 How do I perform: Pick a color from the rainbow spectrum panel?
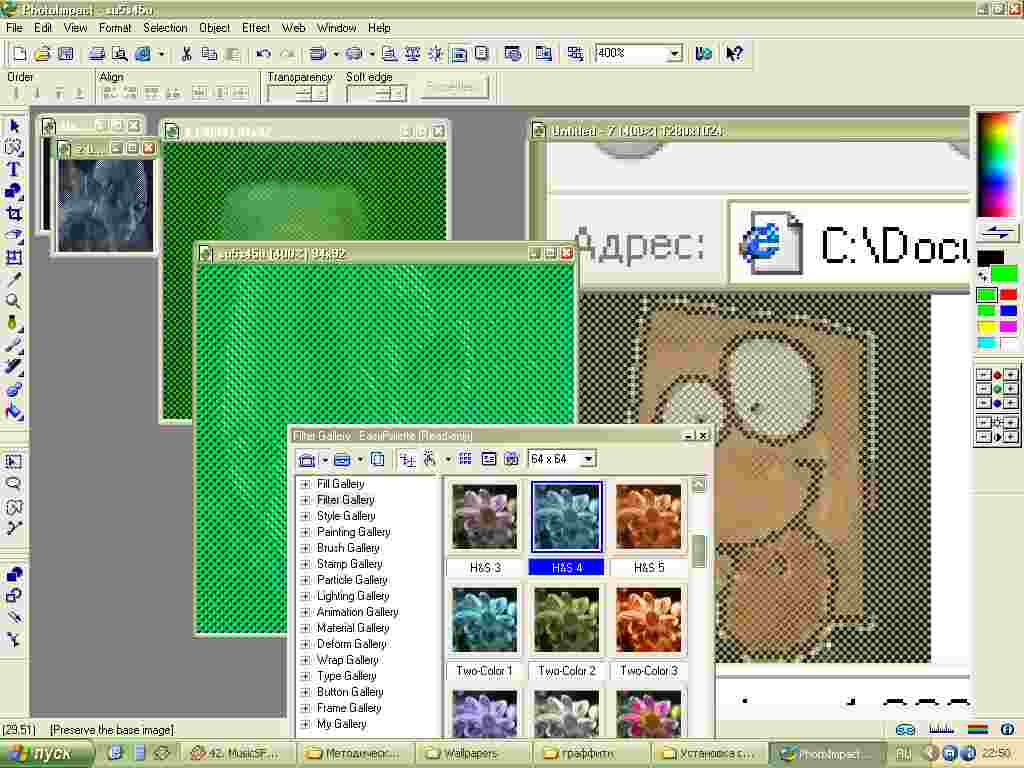coord(997,164)
